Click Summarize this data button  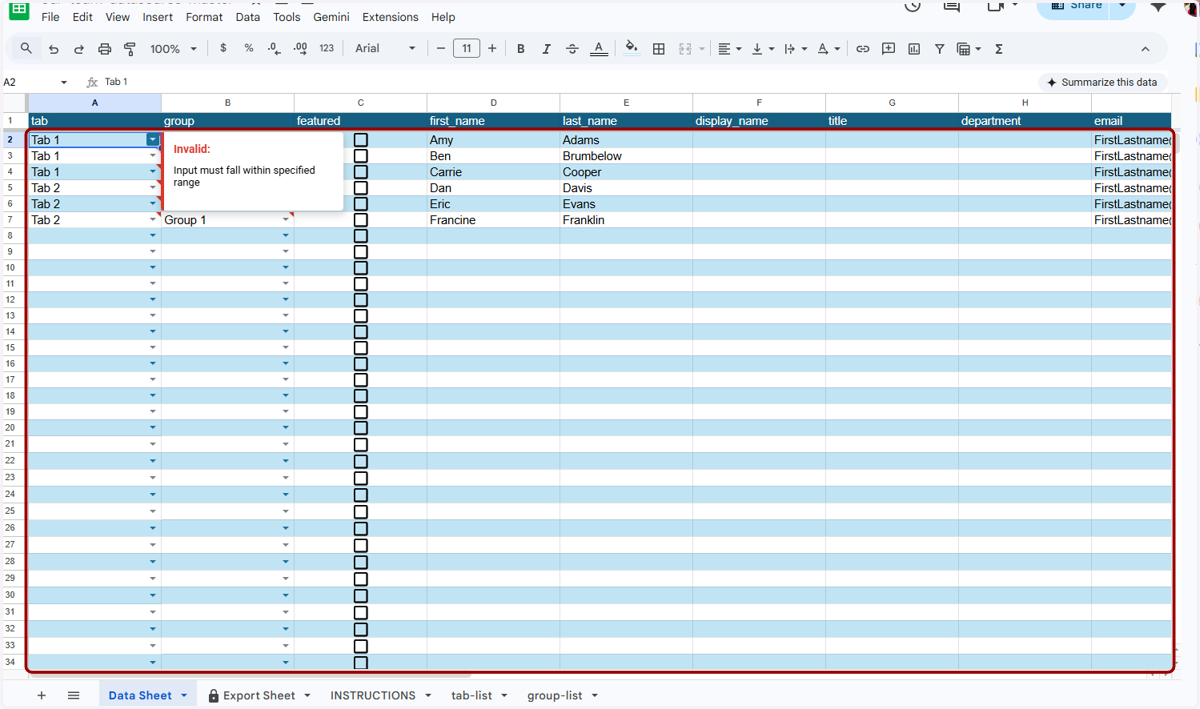click(1102, 82)
